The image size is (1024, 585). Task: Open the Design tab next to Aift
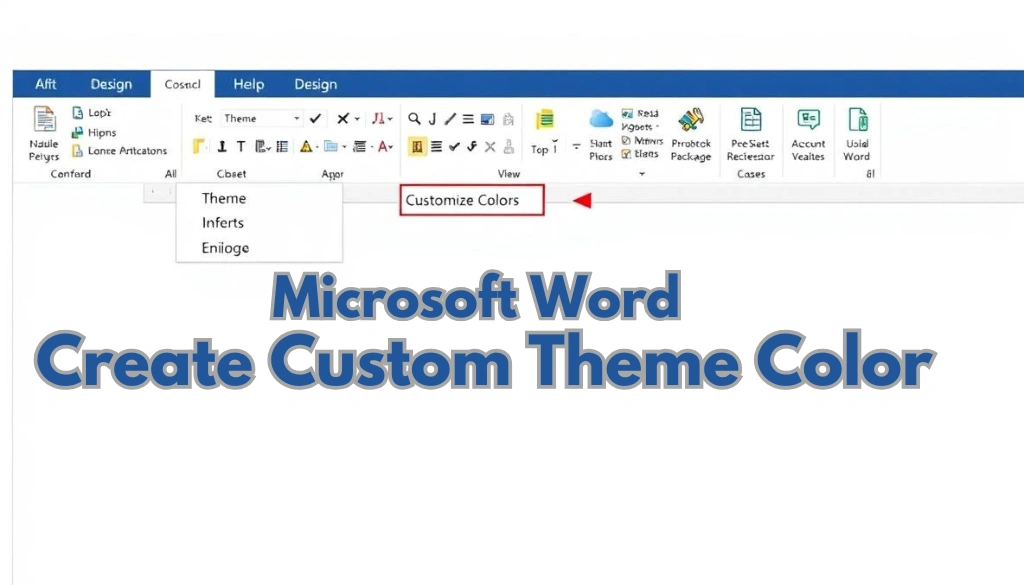[111, 84]
